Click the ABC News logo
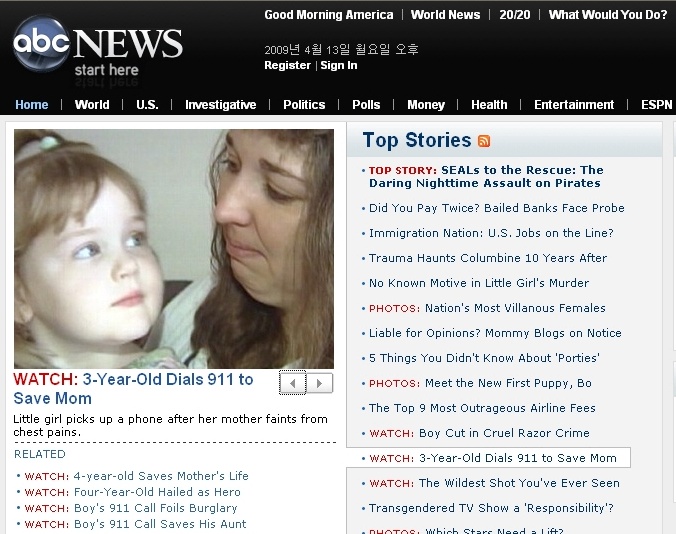 (98, 48)
